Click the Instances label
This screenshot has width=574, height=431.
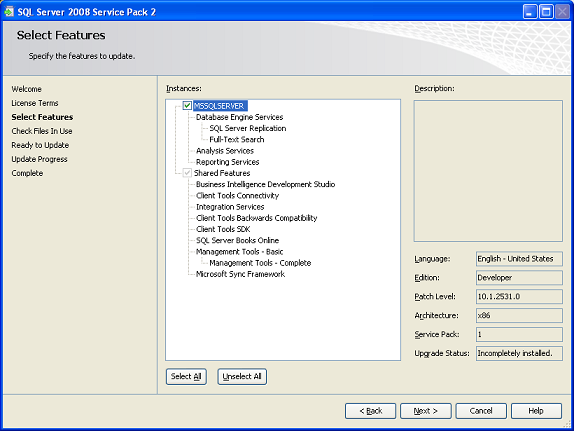184,89
